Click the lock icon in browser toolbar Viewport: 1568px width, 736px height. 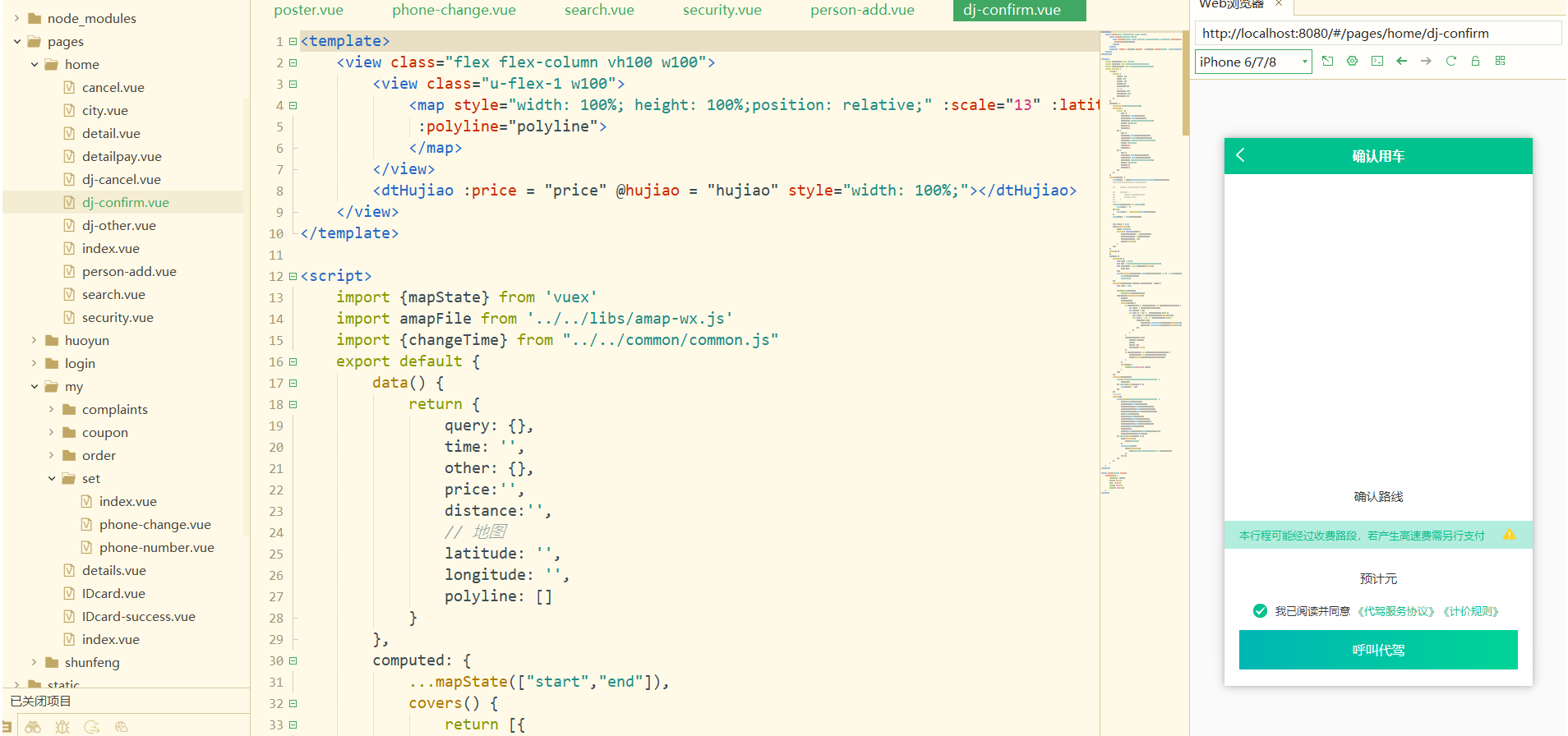coord(1475,62)
